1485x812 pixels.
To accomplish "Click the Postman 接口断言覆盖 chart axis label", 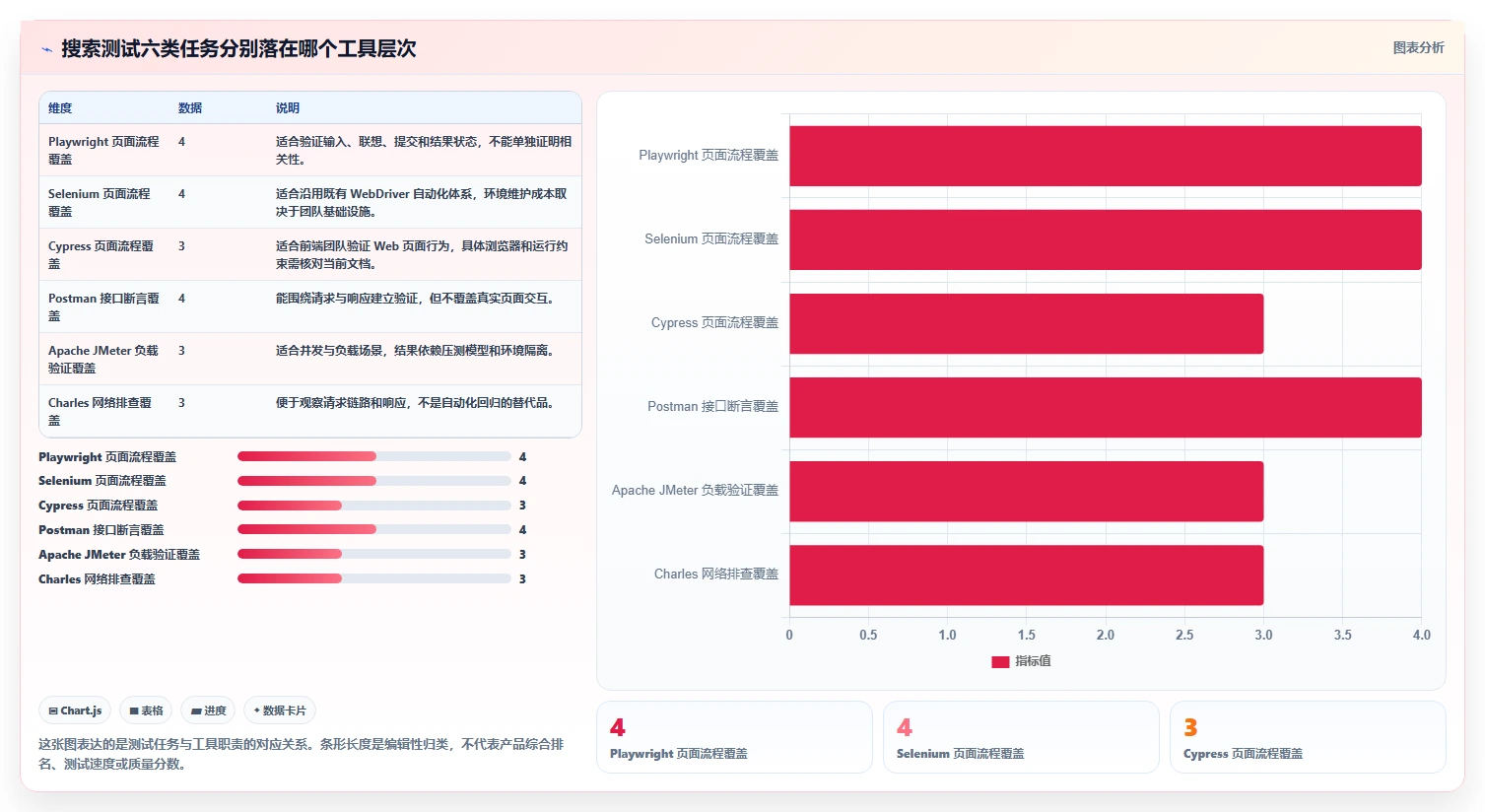I will (x=712, y=406).
